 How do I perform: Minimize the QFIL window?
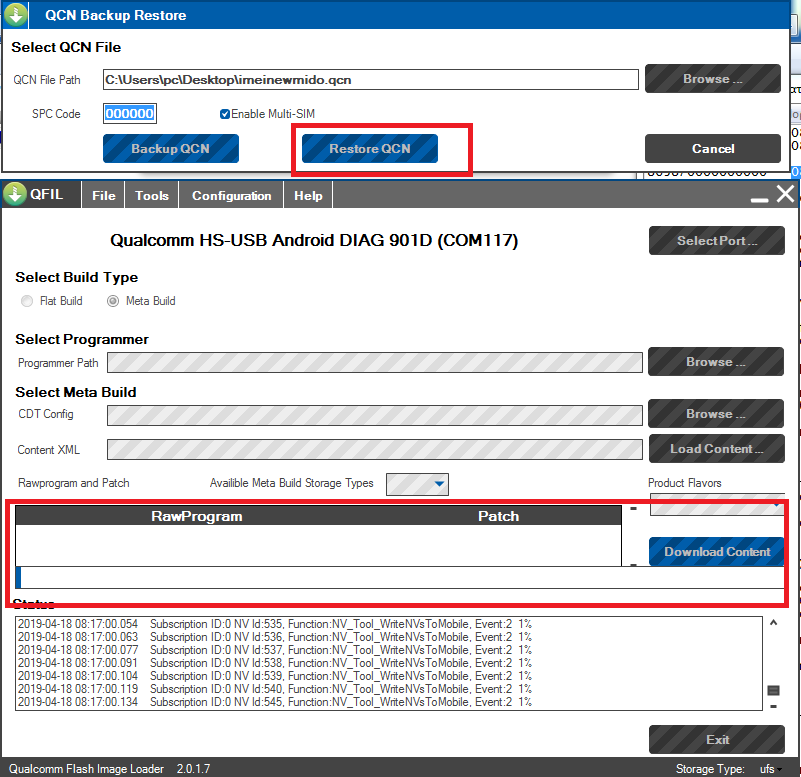click(760, 198)
